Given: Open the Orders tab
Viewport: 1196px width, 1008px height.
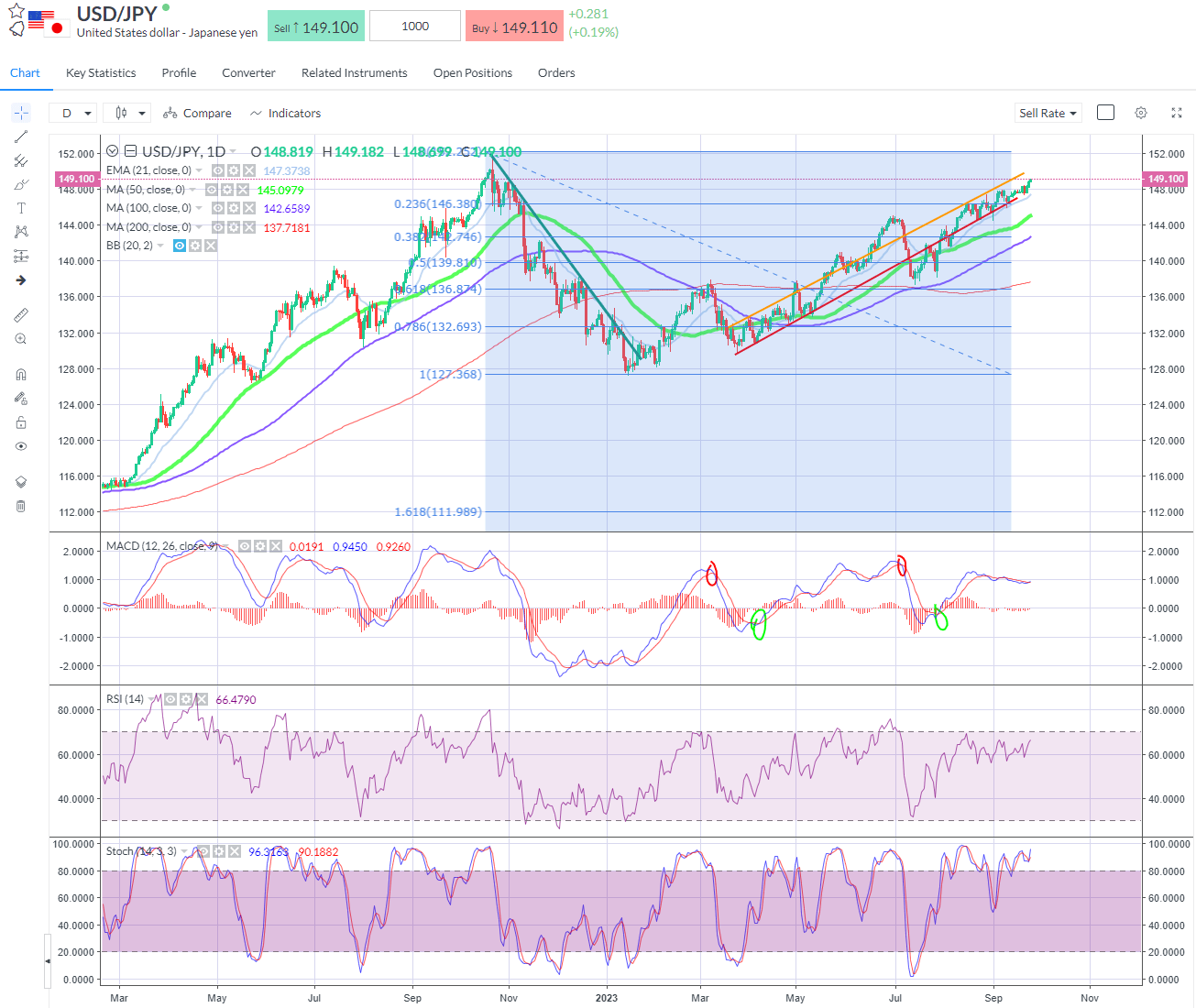Looking at the screenshot, I should point(555,72).
